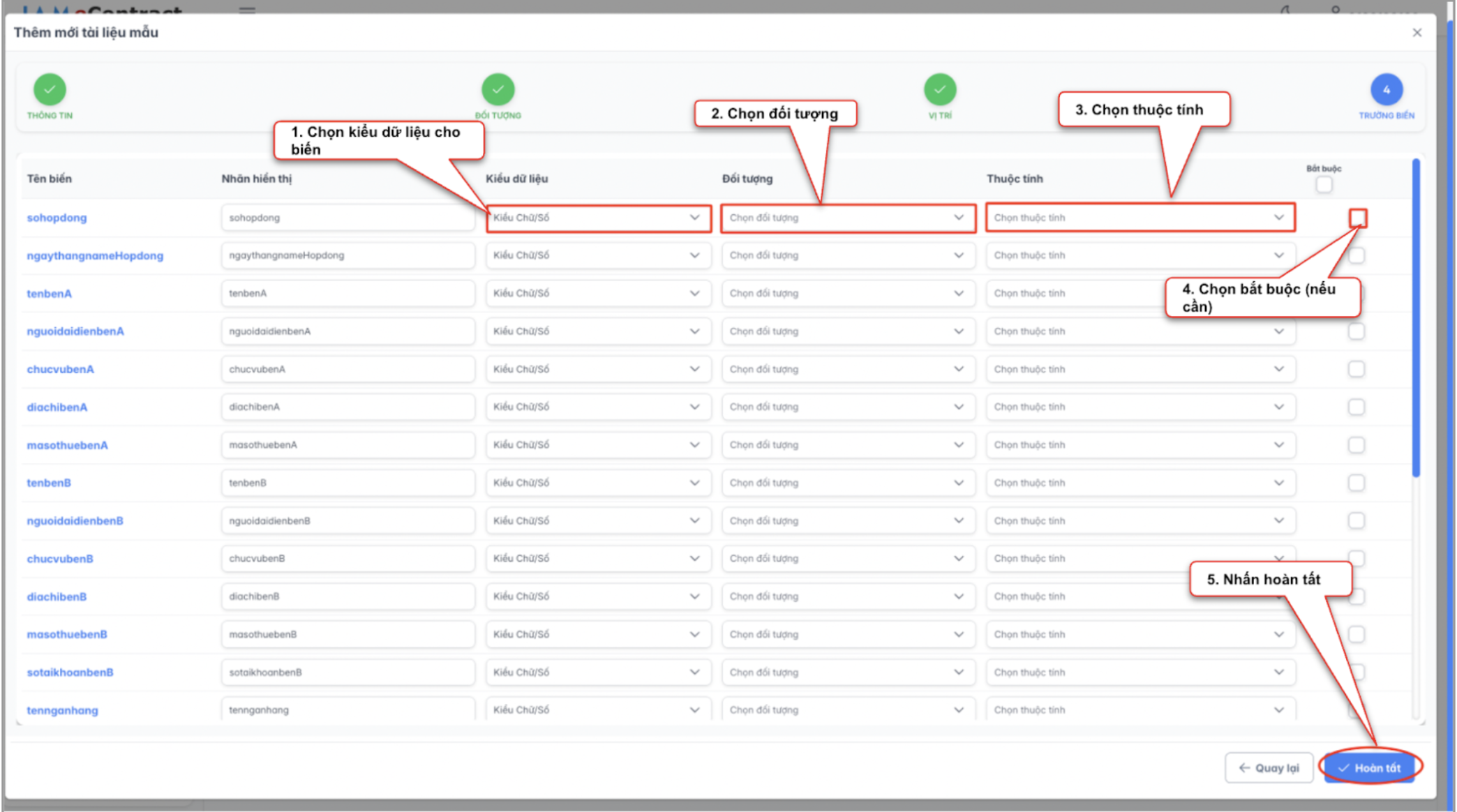Click chevron arrow of tenbenA Đối tượng field

(959, 294)
